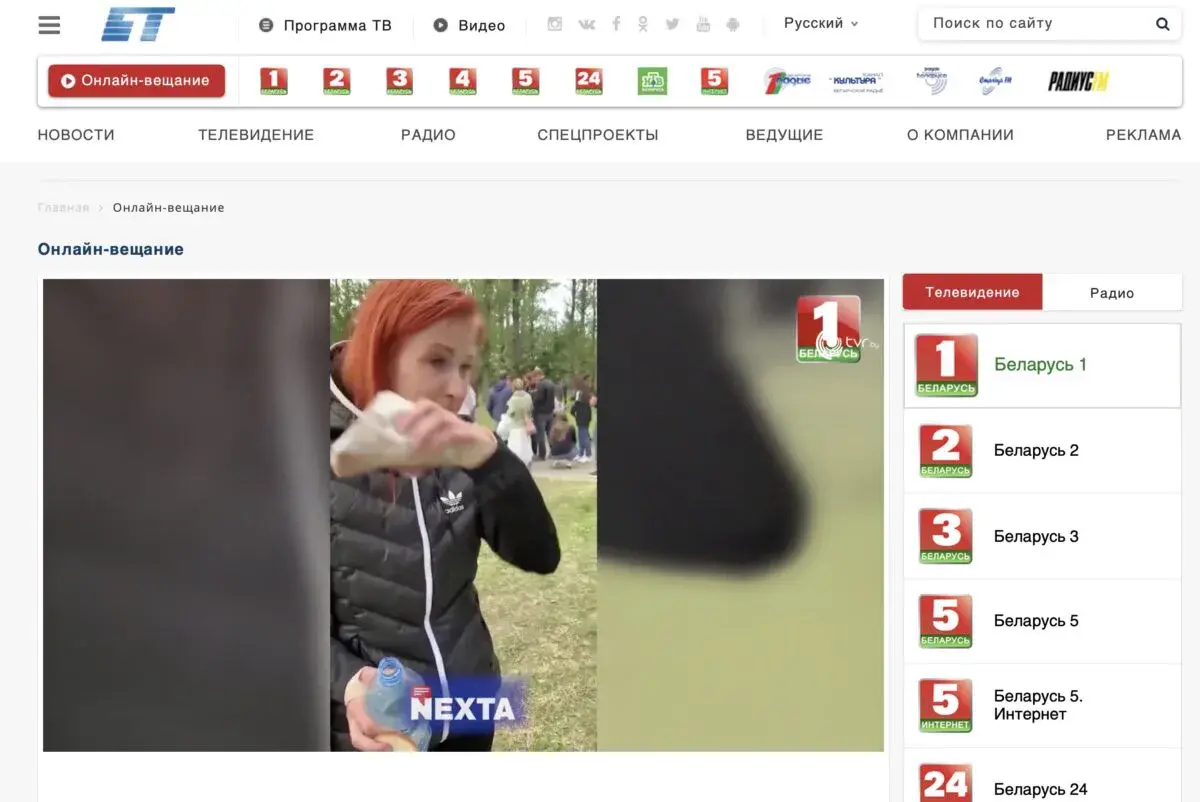Viewport: 1200px width, 802px height.
Task: Expand the Русский language dropdown
Action: pyautogui.click(x=820, y=24)
